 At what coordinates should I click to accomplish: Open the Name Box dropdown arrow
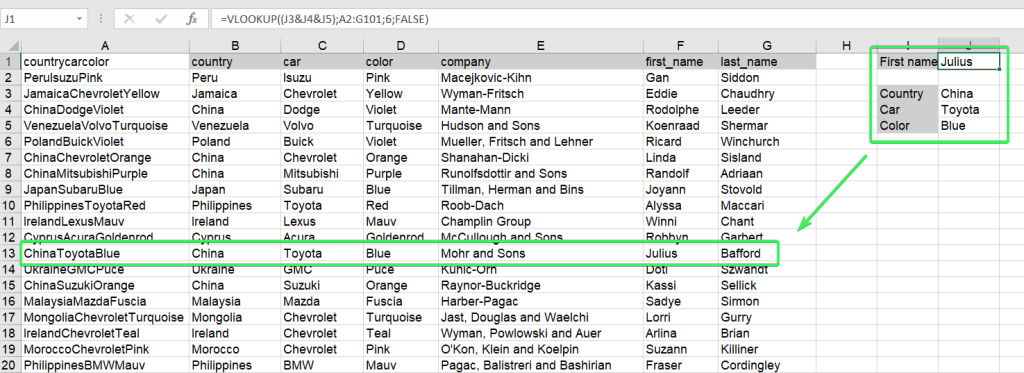80,19
